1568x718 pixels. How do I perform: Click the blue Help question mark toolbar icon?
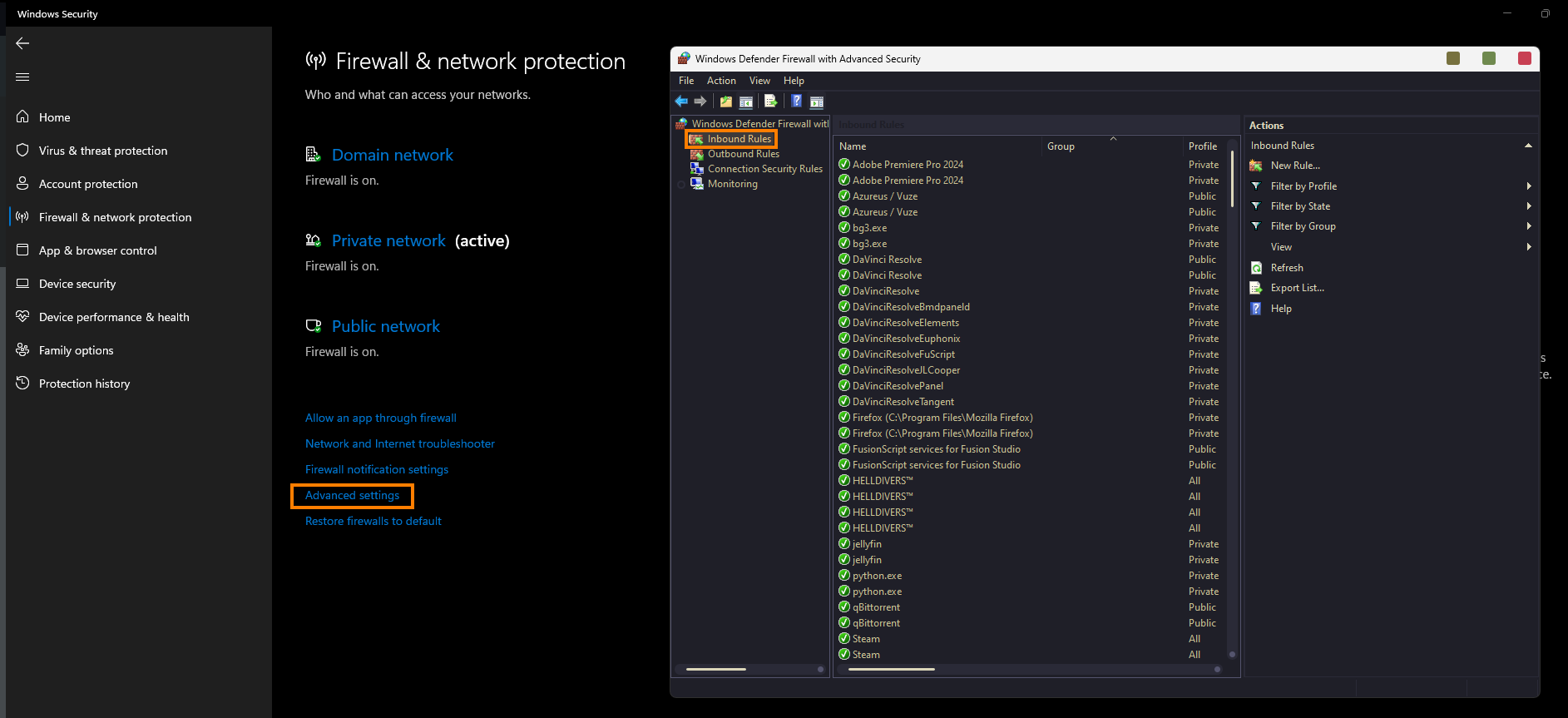(x=796, y=102)
